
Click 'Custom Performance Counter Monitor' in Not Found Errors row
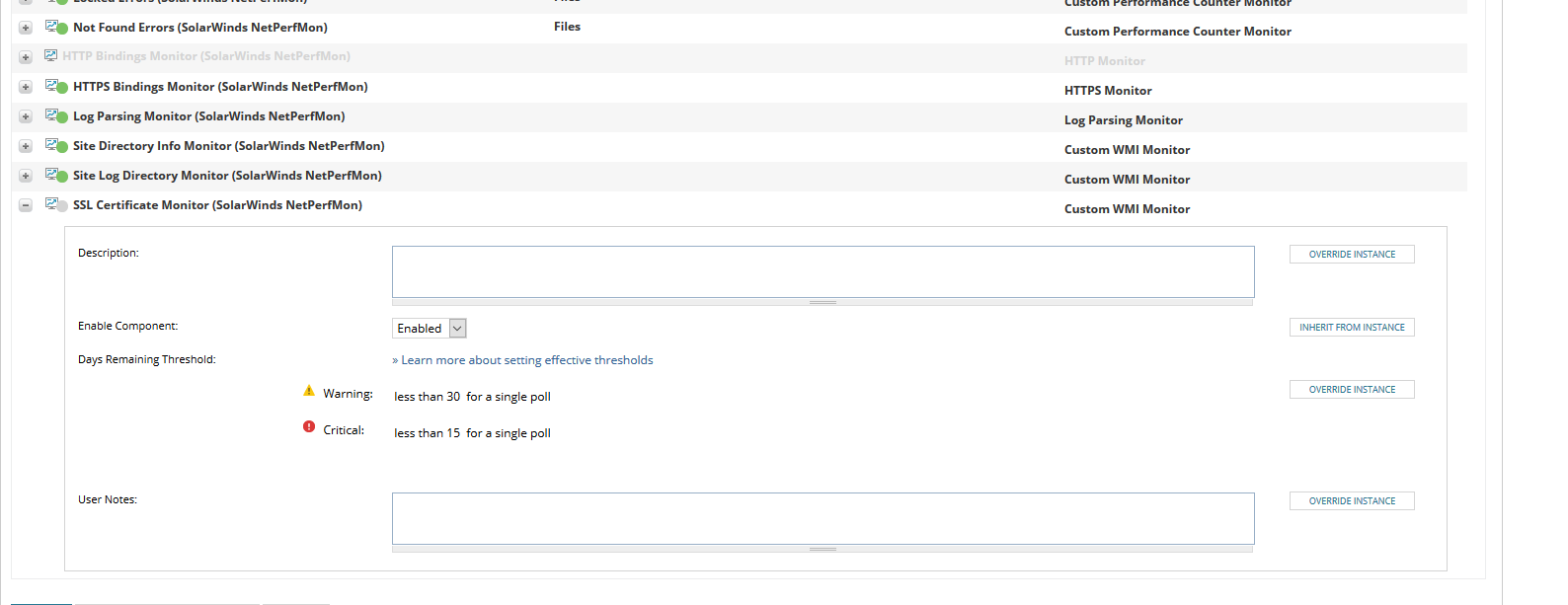pos(1178,32)
